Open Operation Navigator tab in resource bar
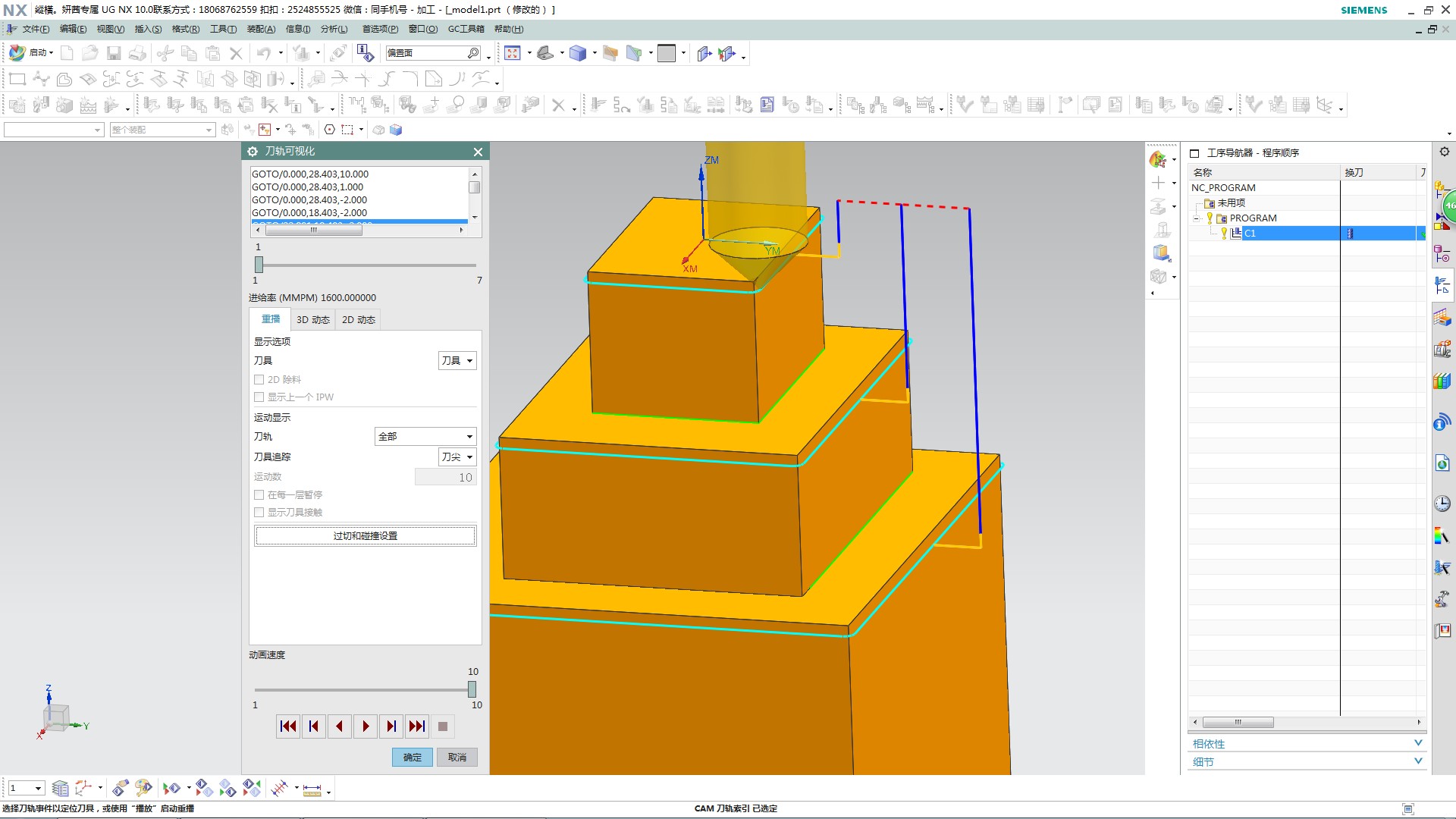 pos(1442,285)
